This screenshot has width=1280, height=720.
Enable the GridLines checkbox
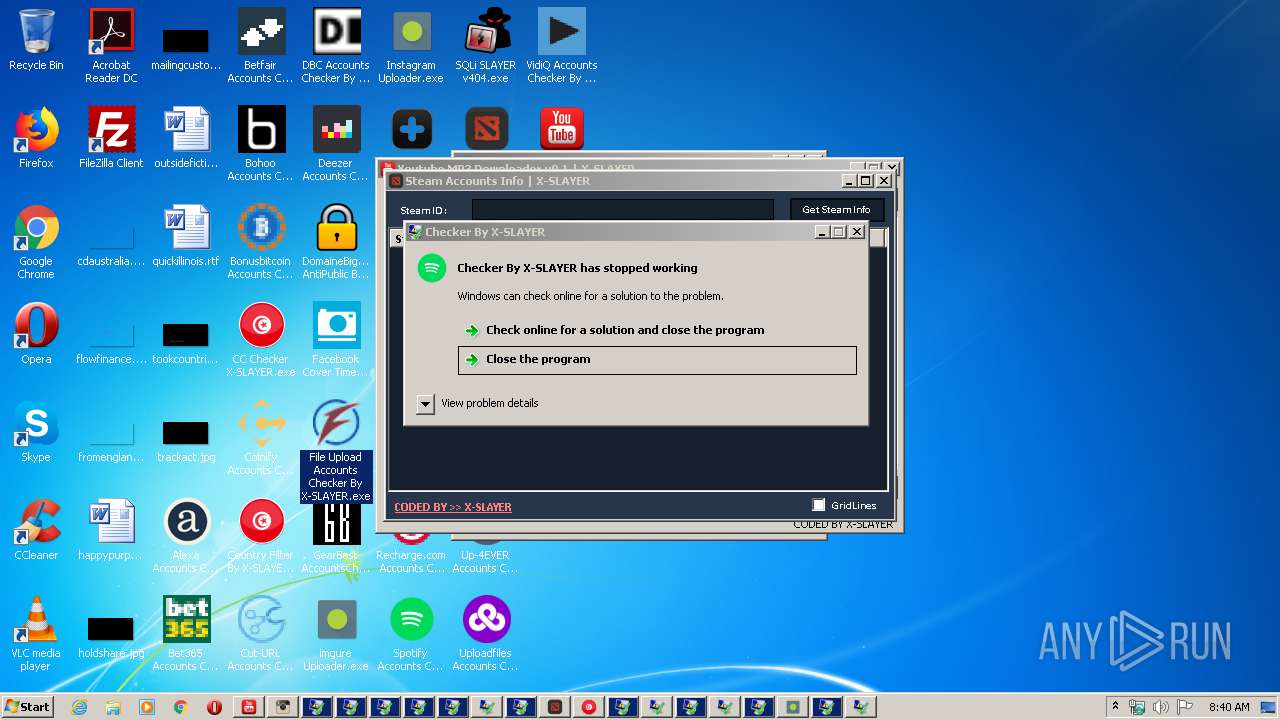click(x=819, y=505)
